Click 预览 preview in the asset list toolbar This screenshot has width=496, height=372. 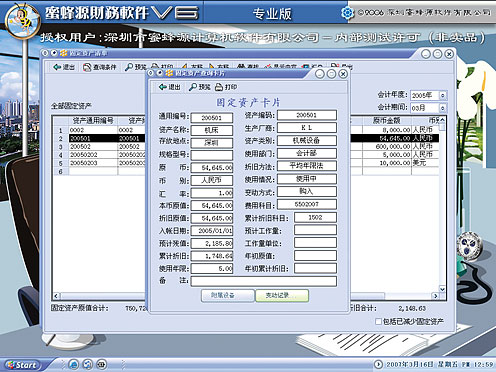[x=136, y=67]
